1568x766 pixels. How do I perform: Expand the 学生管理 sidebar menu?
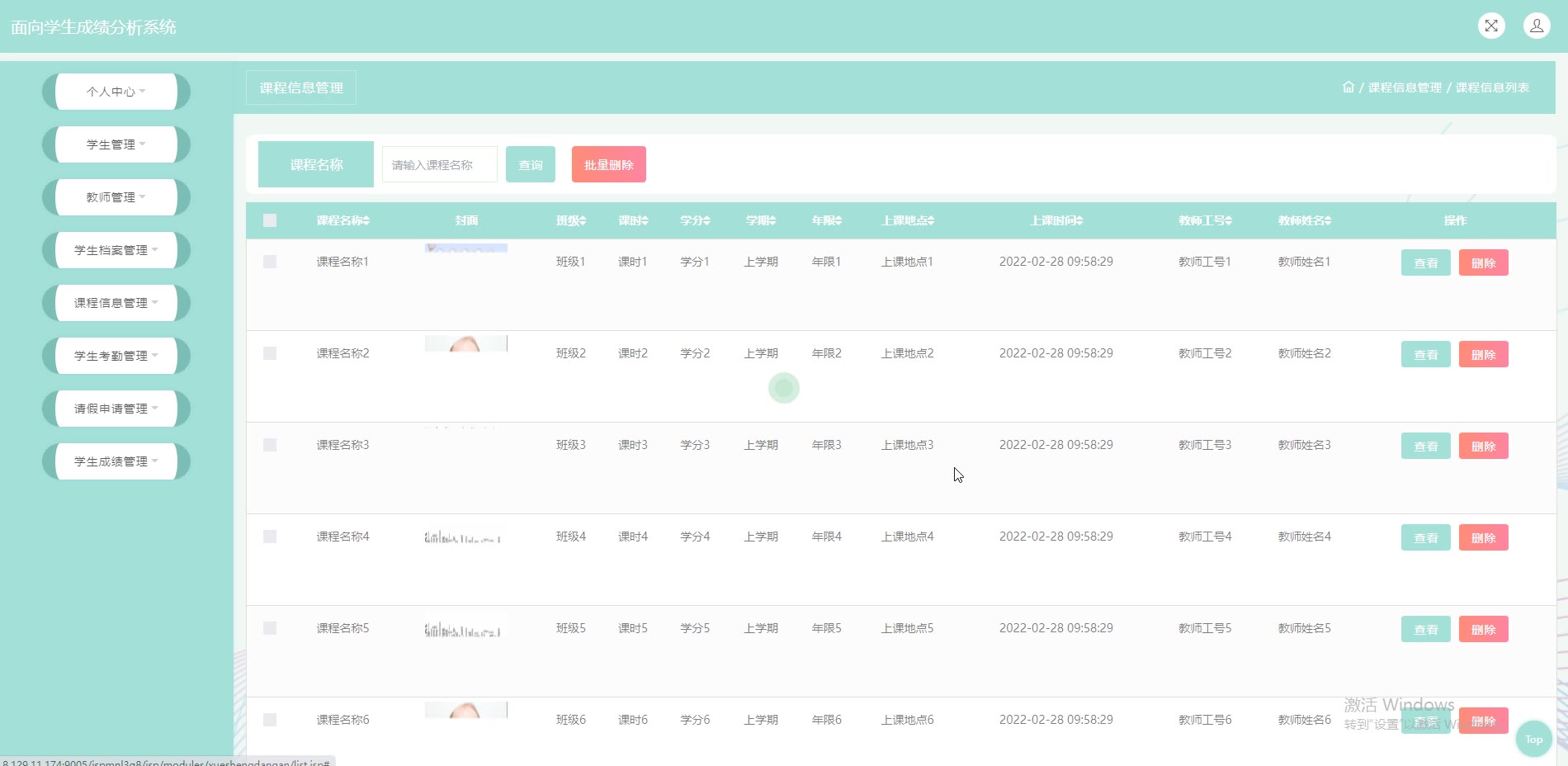(116, 144)
